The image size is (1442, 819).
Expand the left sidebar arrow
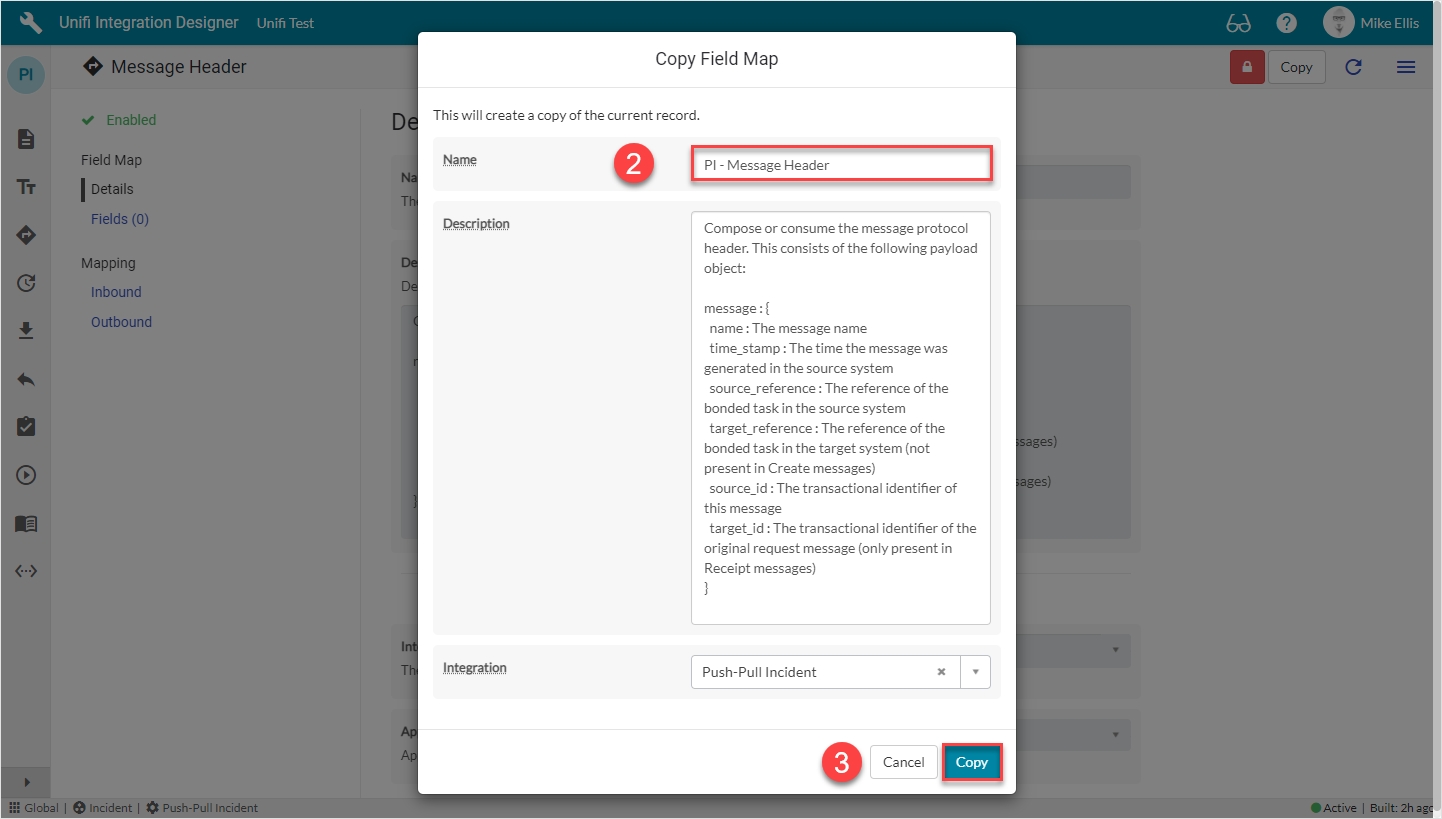coord(26,782)
